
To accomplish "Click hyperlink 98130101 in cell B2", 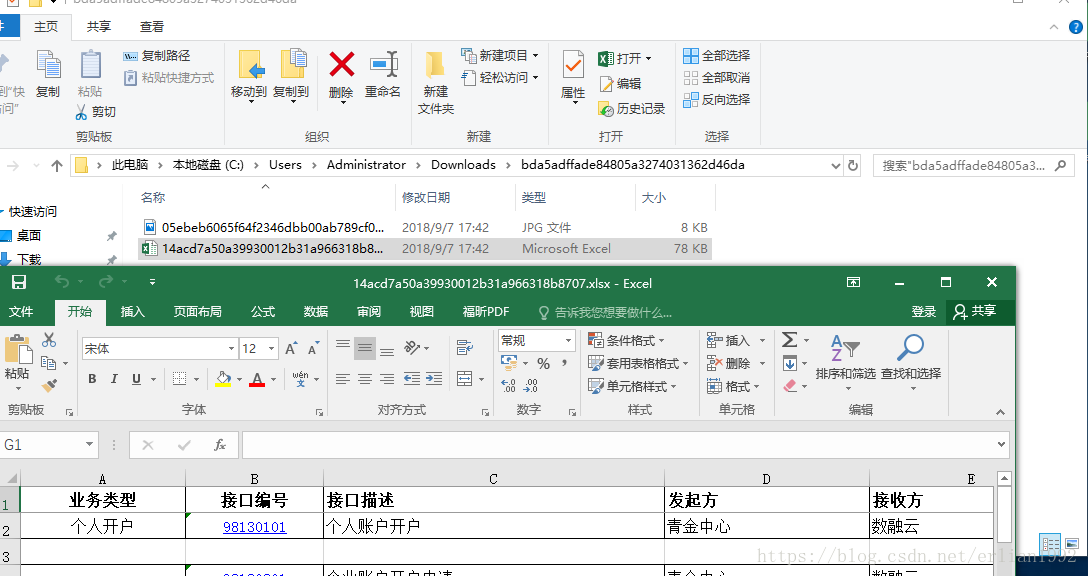I will pos(255,527).
